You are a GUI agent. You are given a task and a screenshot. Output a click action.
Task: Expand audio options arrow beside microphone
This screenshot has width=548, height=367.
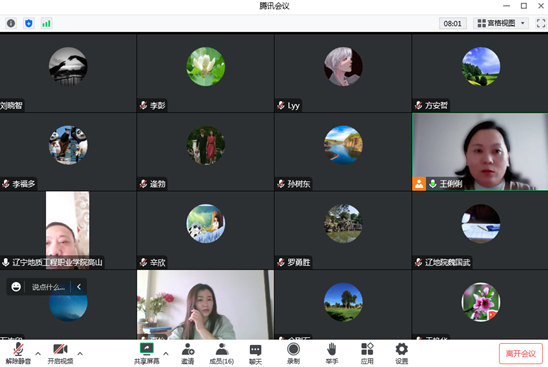(38, 354)
